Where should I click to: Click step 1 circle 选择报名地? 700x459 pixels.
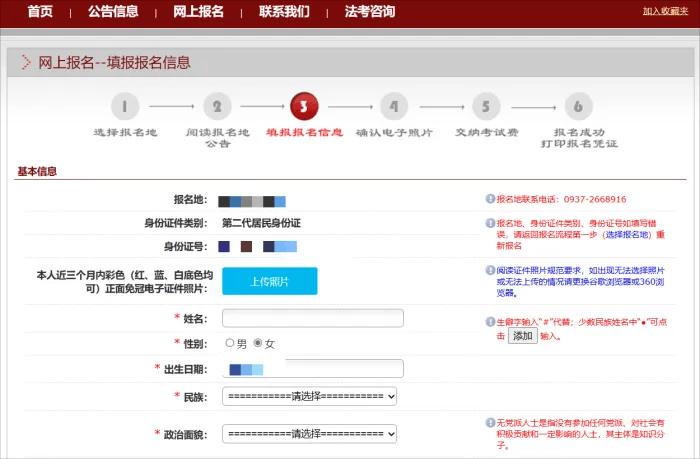124,106
